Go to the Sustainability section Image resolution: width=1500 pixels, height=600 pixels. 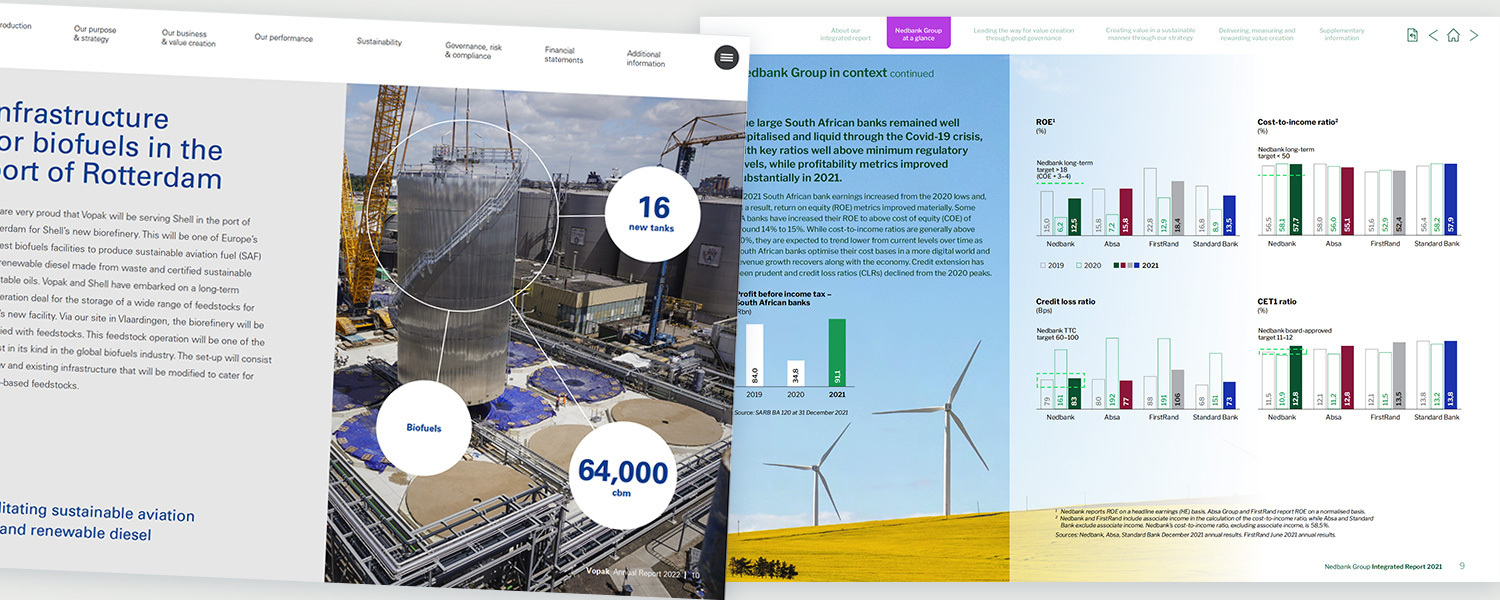coord(379,42)
